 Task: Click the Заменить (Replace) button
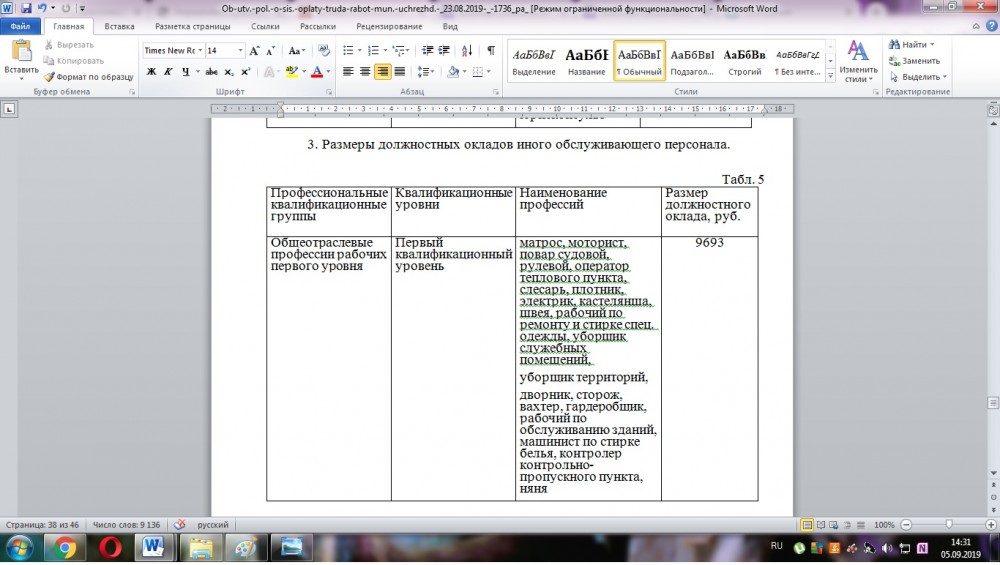point(919,61)
